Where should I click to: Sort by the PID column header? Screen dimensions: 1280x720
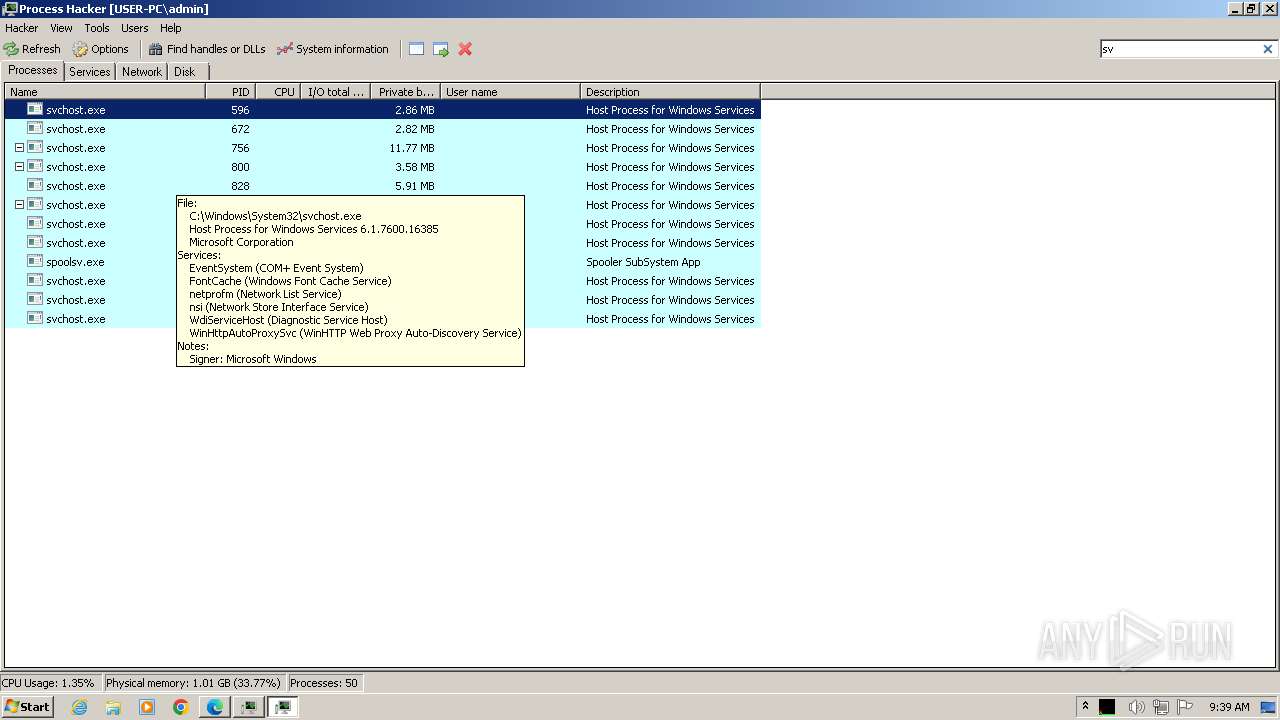click(x=231, y=91)
